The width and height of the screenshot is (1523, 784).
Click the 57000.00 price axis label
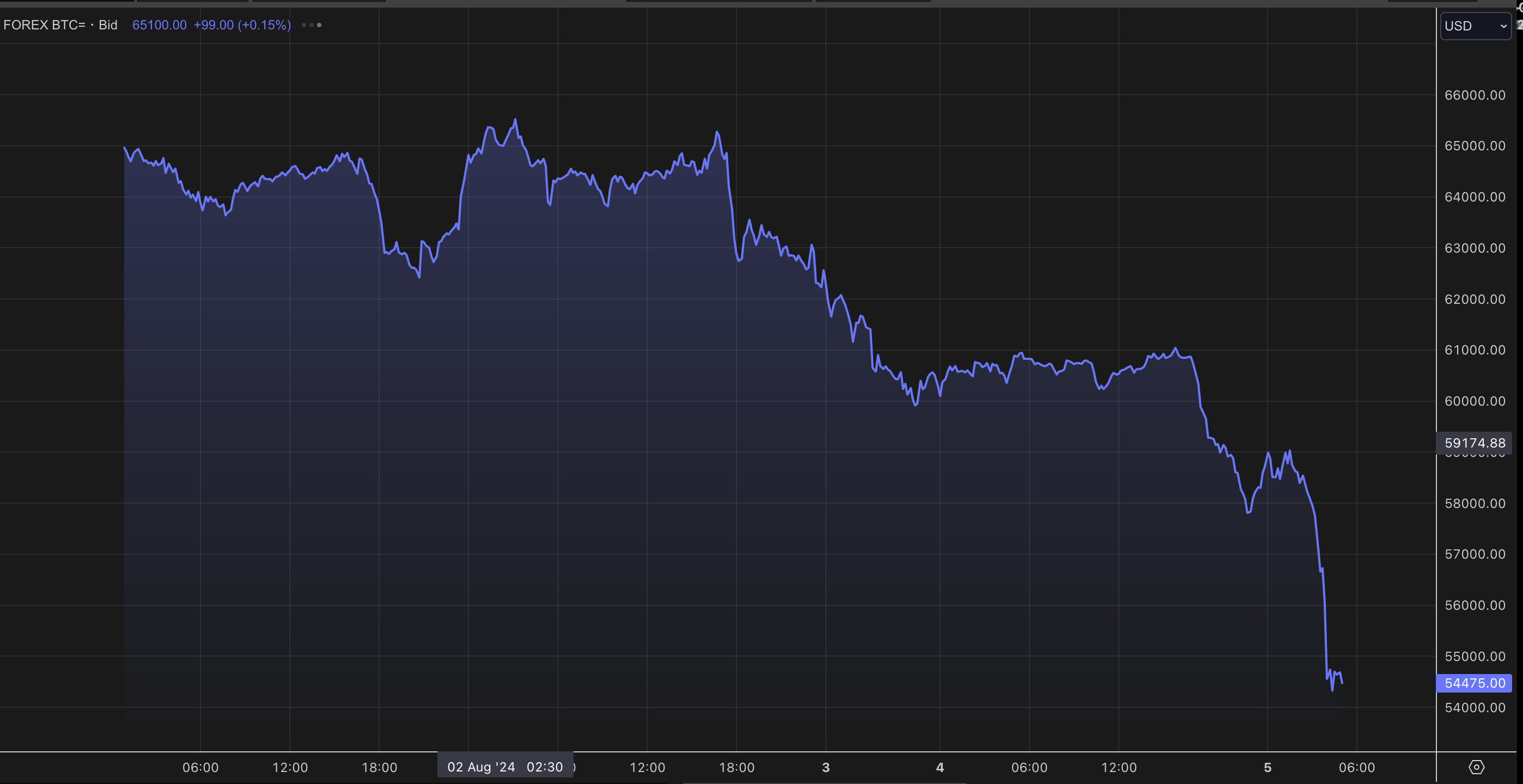coord(1475,554)
